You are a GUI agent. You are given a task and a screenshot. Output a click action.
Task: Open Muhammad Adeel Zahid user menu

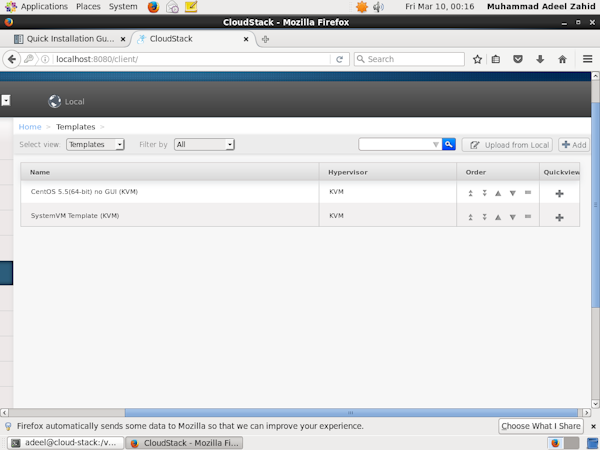click(541, 7)
